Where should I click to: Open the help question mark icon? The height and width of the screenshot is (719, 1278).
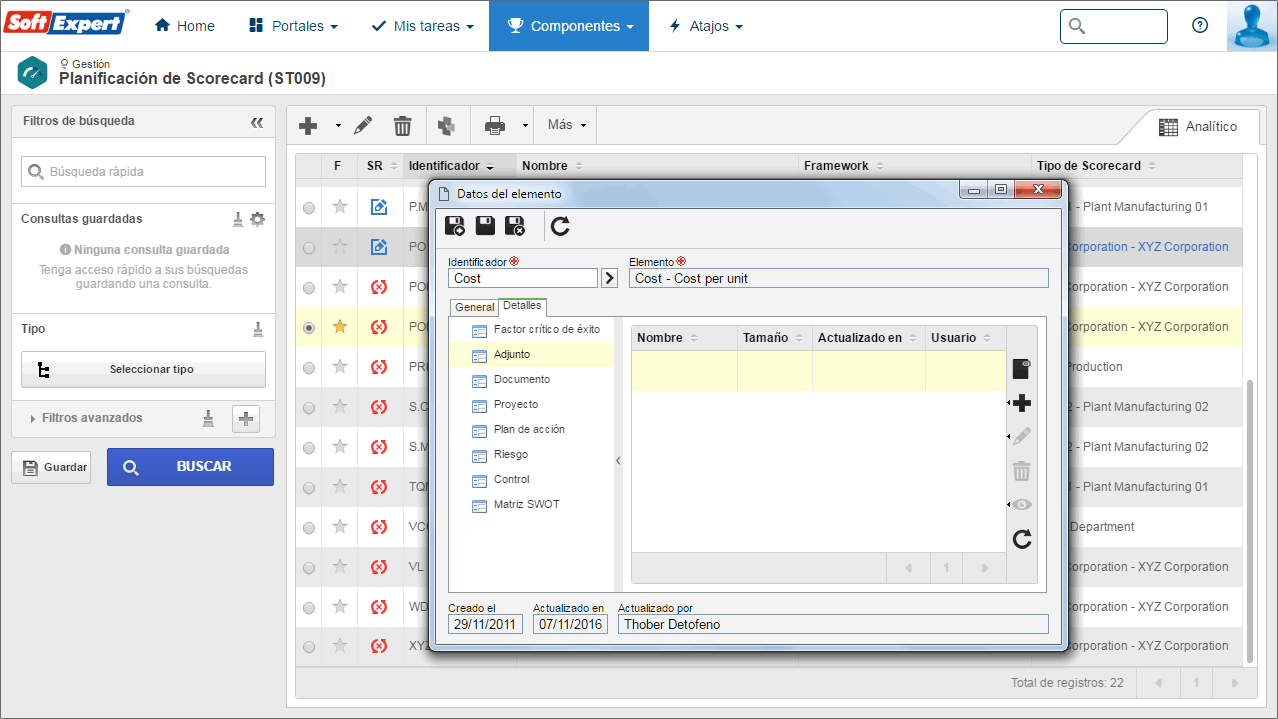coord(1200,26)
